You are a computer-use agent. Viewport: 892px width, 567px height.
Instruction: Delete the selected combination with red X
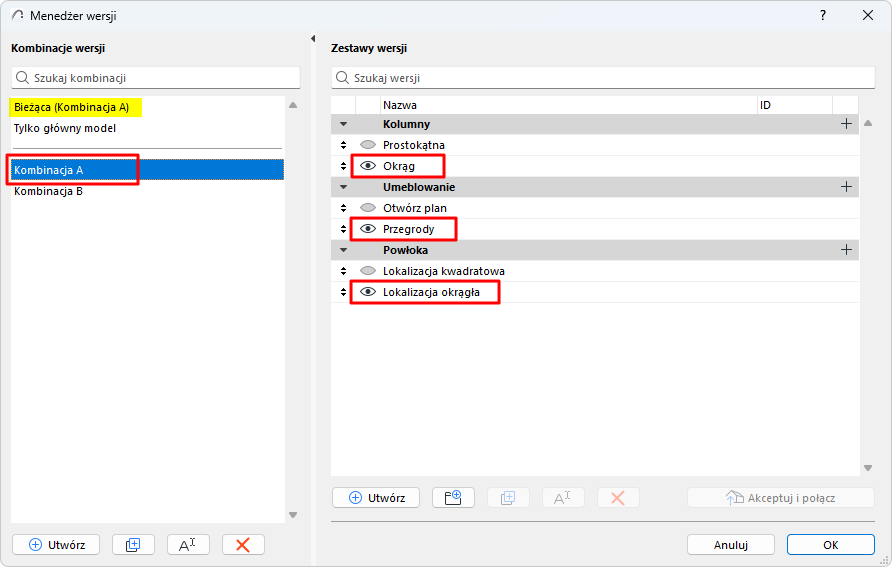(243, 545)
